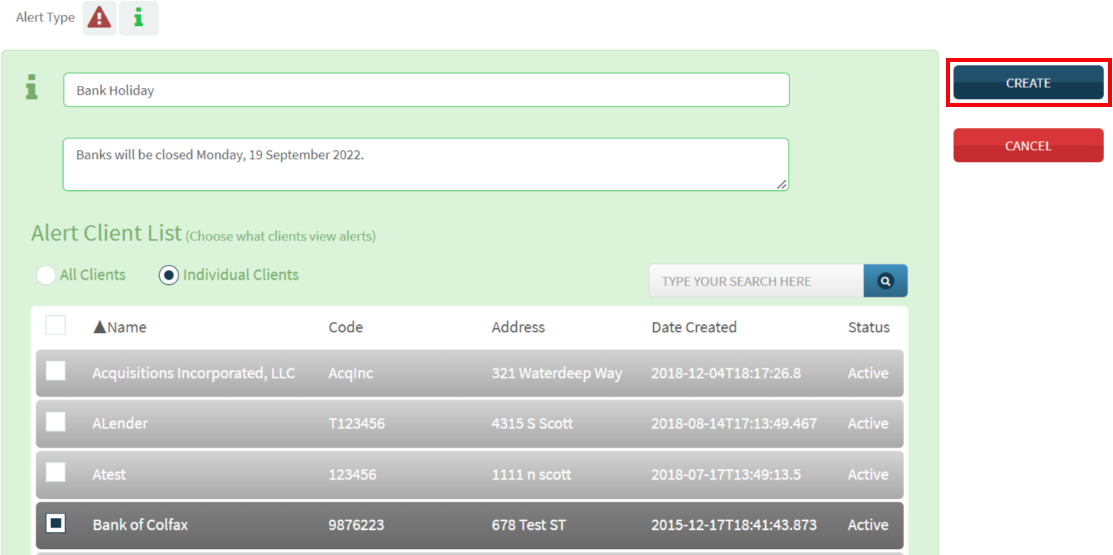This screenshot has height=555, width=1113.
Task: Check the Atest row checkbox
Action: pos(55,473)
